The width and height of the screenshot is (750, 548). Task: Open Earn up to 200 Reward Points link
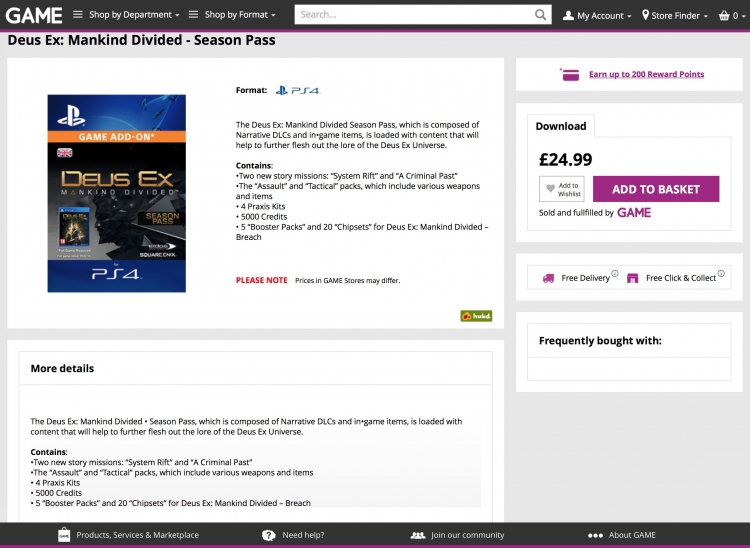646,74
